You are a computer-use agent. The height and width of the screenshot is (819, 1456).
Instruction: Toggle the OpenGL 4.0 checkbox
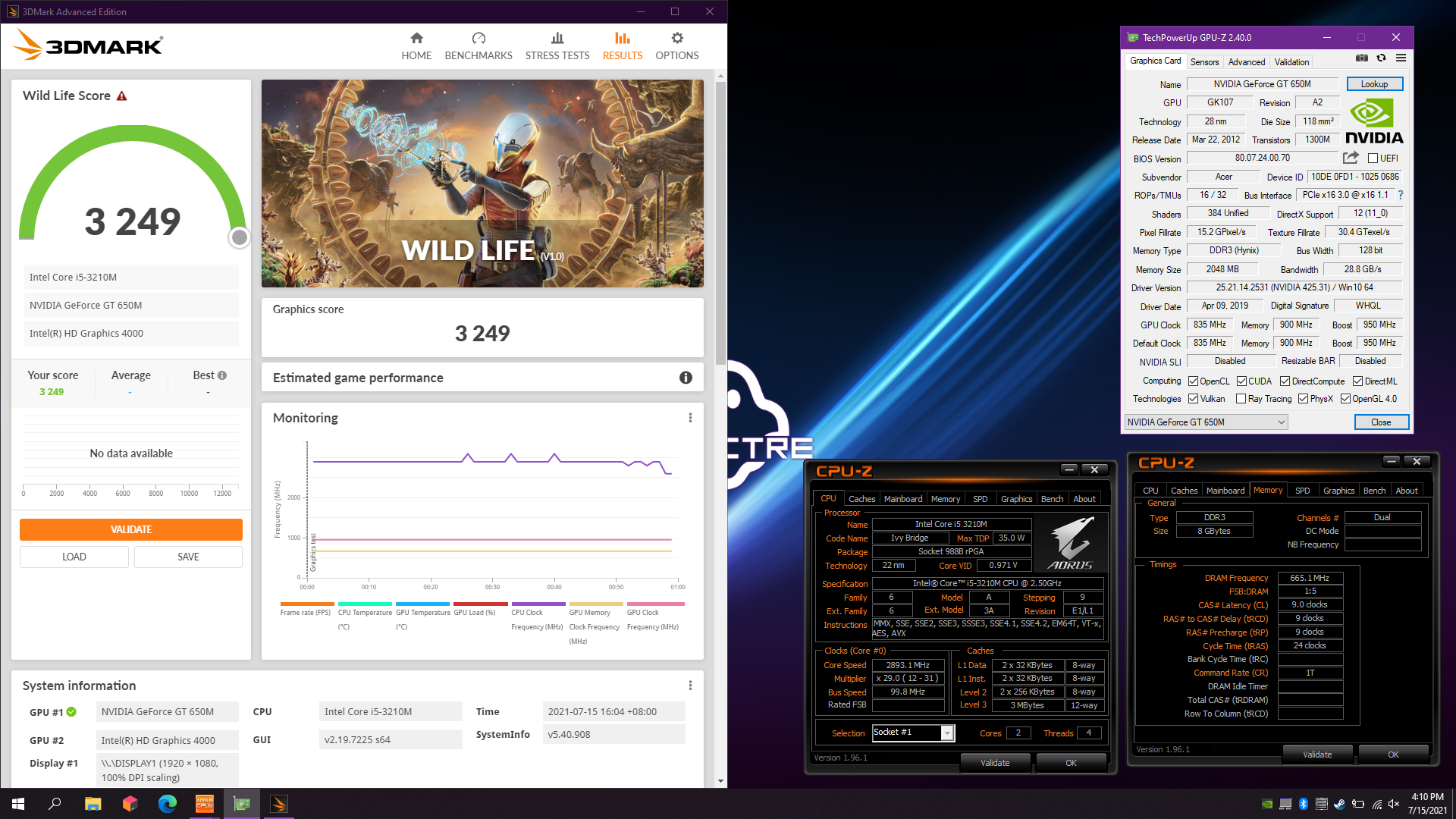(1345, 399)
